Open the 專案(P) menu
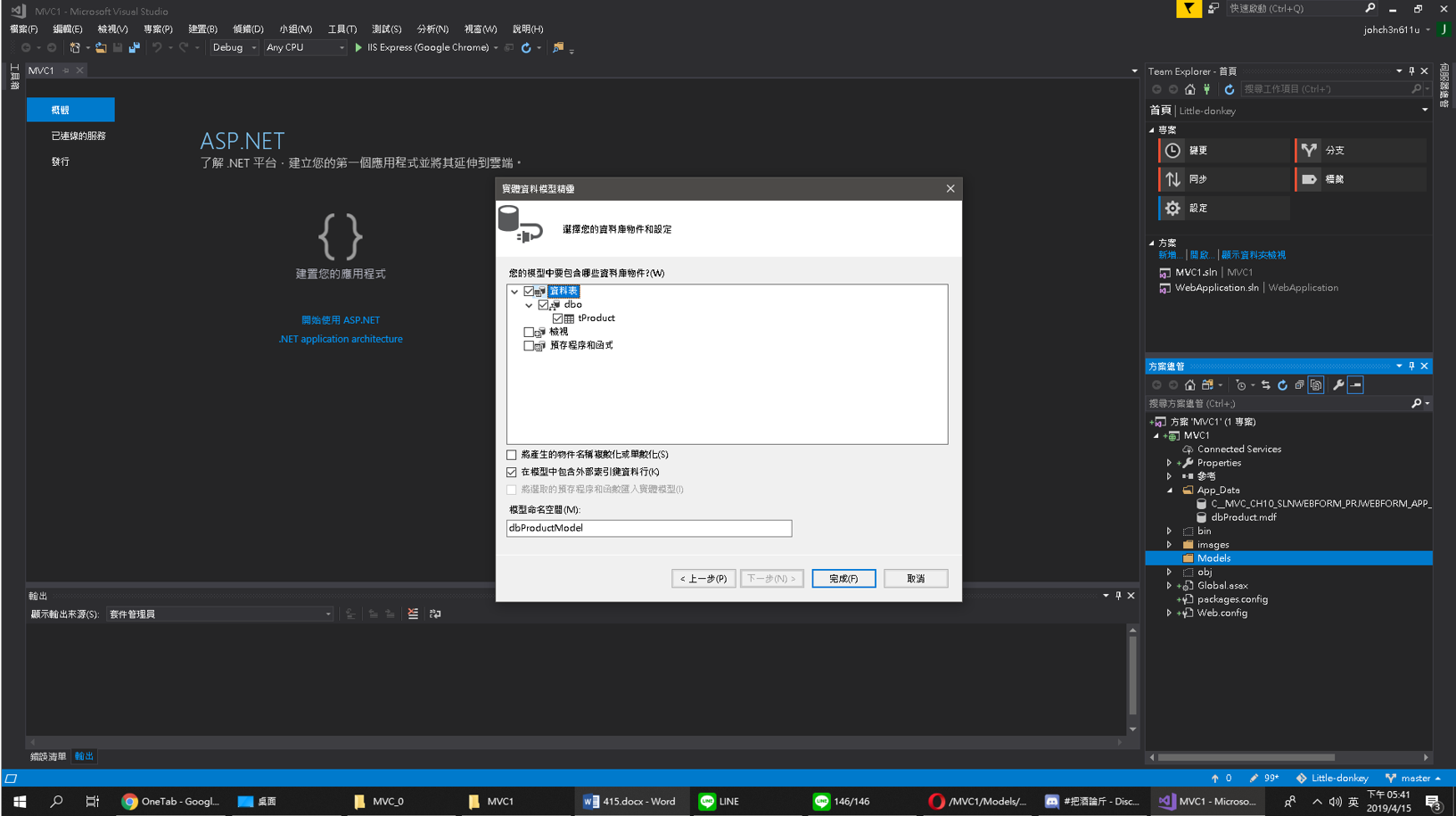This screenshot has height=816, width=1456. pyautogui.click(x=158, y=29)
